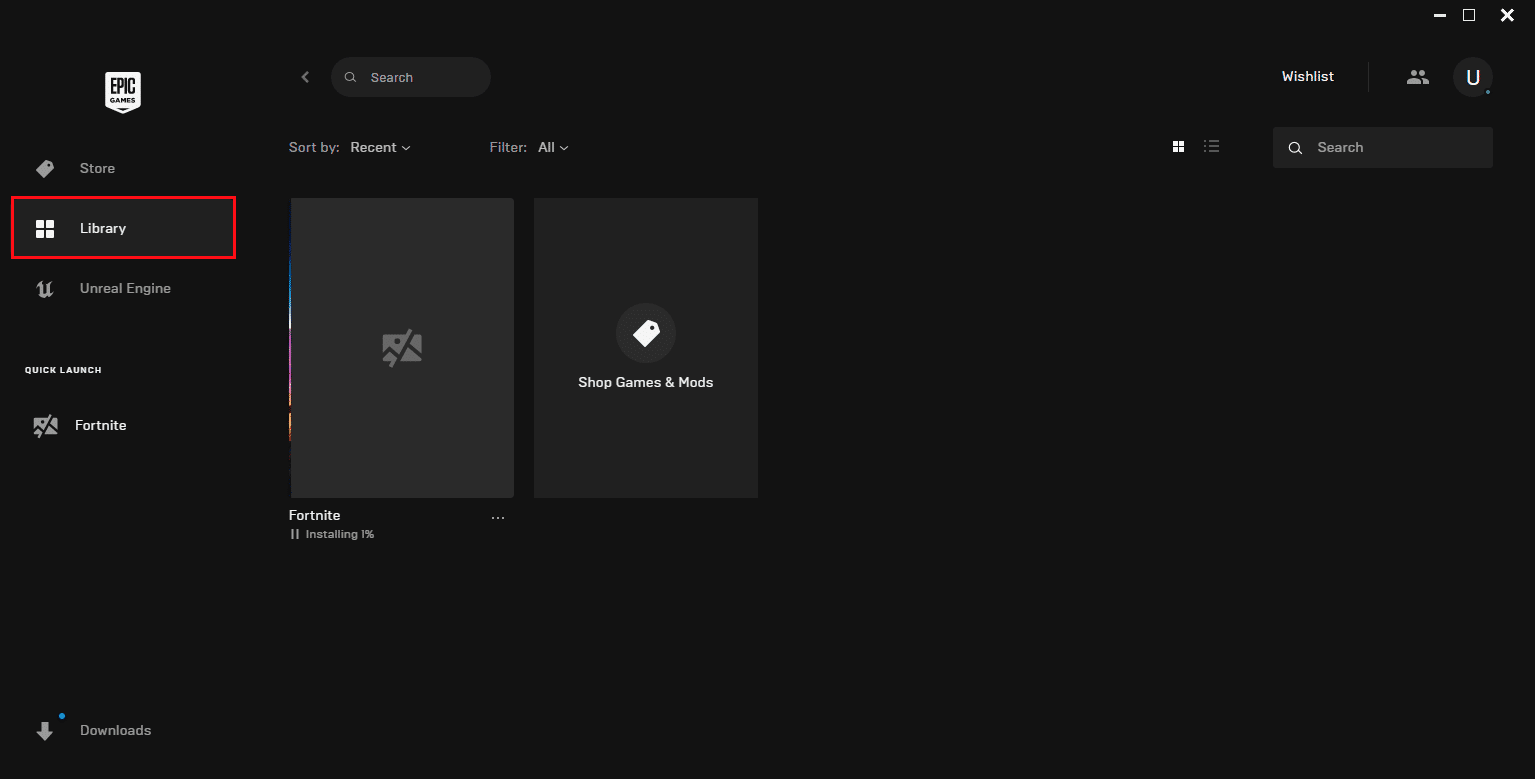Click the Shop Games & Mods tag icon
Image resolution: width=1535 pixels, height=779 pixels.
(646, 333)
